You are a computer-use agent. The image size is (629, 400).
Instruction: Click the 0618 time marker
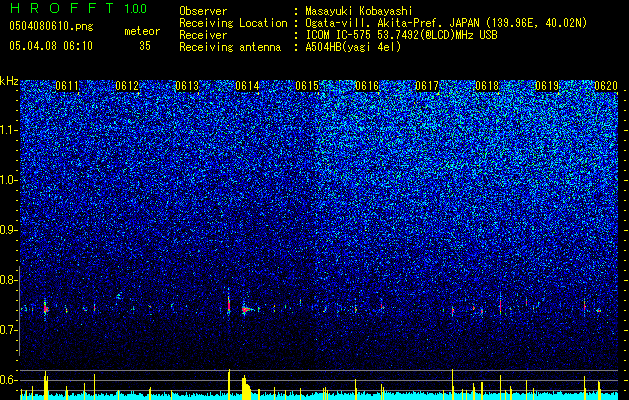click(x=487, y=86)
